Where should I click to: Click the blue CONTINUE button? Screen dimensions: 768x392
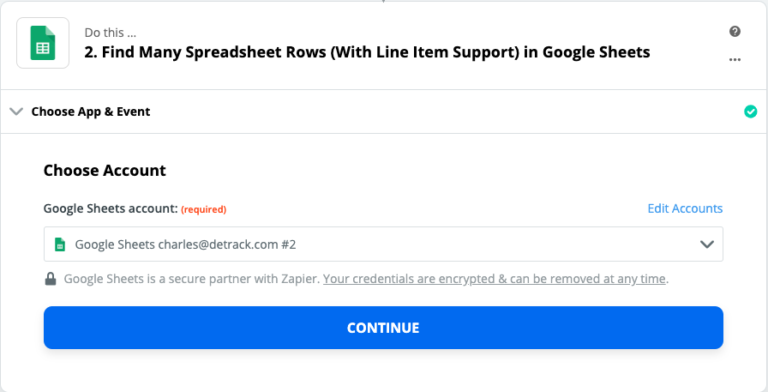point(384,328)
